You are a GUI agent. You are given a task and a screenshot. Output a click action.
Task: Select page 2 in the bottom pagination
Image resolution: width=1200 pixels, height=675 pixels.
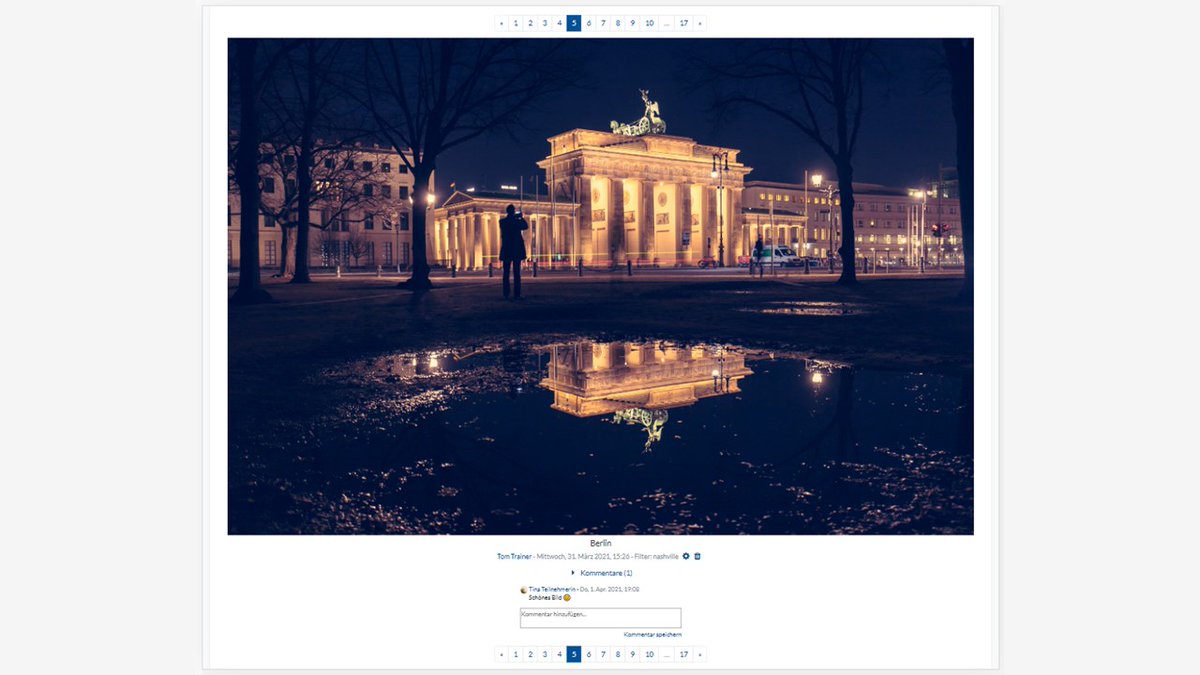click(530, 654)
